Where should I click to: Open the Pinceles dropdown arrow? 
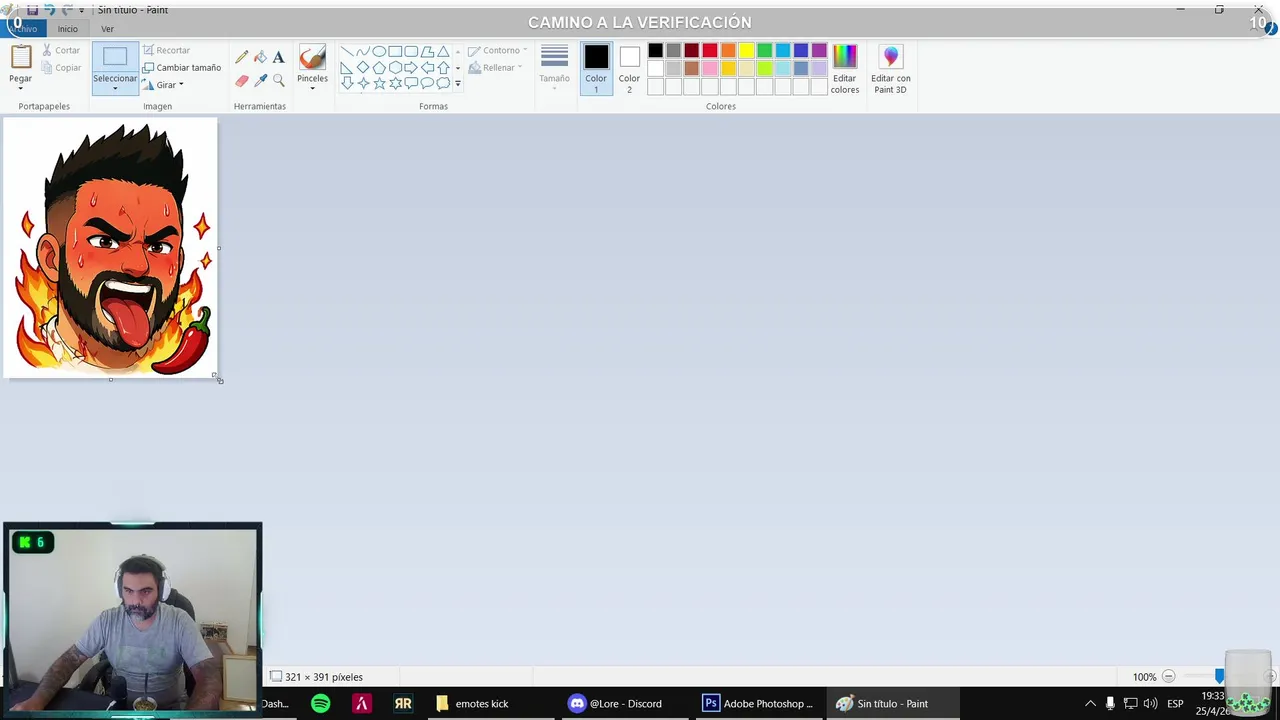312,88
